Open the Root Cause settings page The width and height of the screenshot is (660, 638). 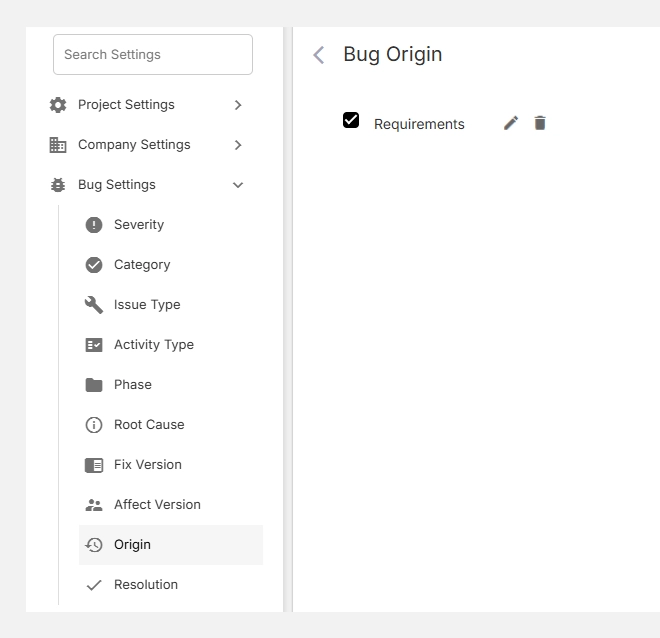[171, 425]
